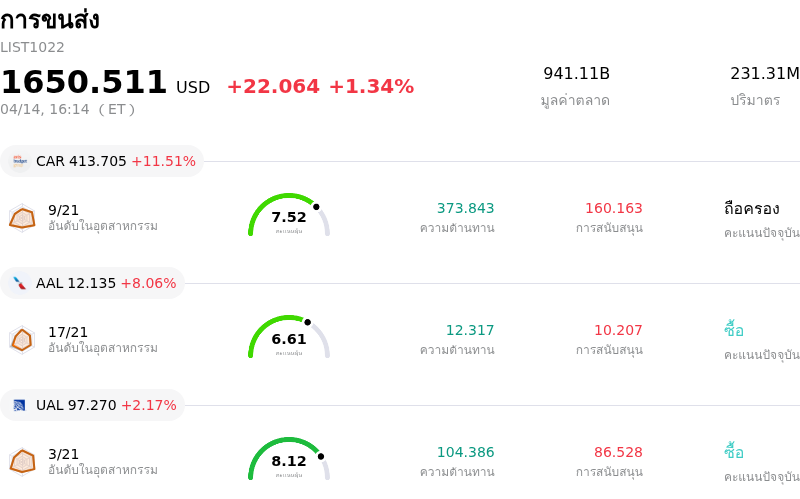800x499 pixels.
Task: Click the การขนส่ง sector title
Action: coord(50,20)
